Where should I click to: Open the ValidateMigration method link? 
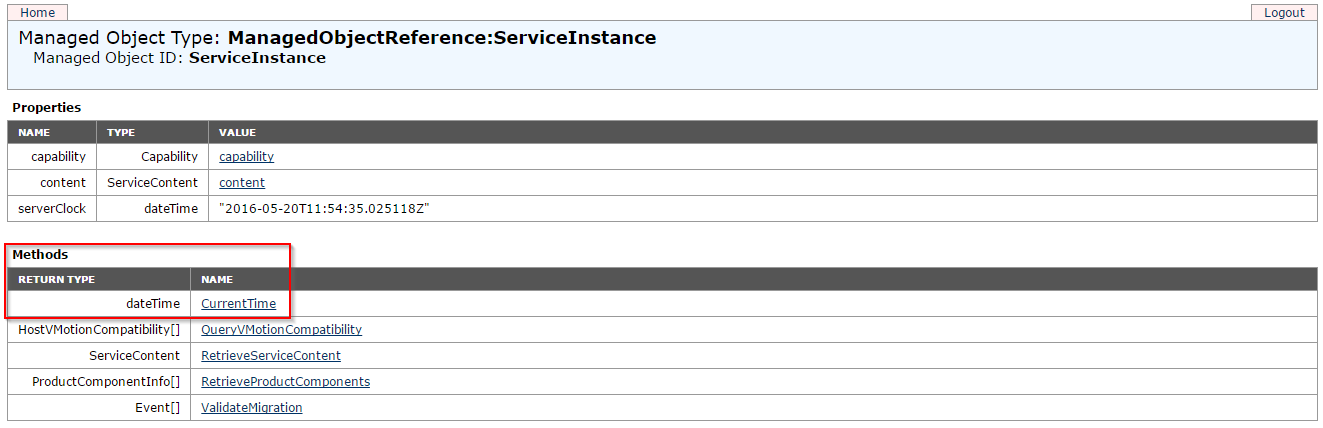click(x=251, y=408)
